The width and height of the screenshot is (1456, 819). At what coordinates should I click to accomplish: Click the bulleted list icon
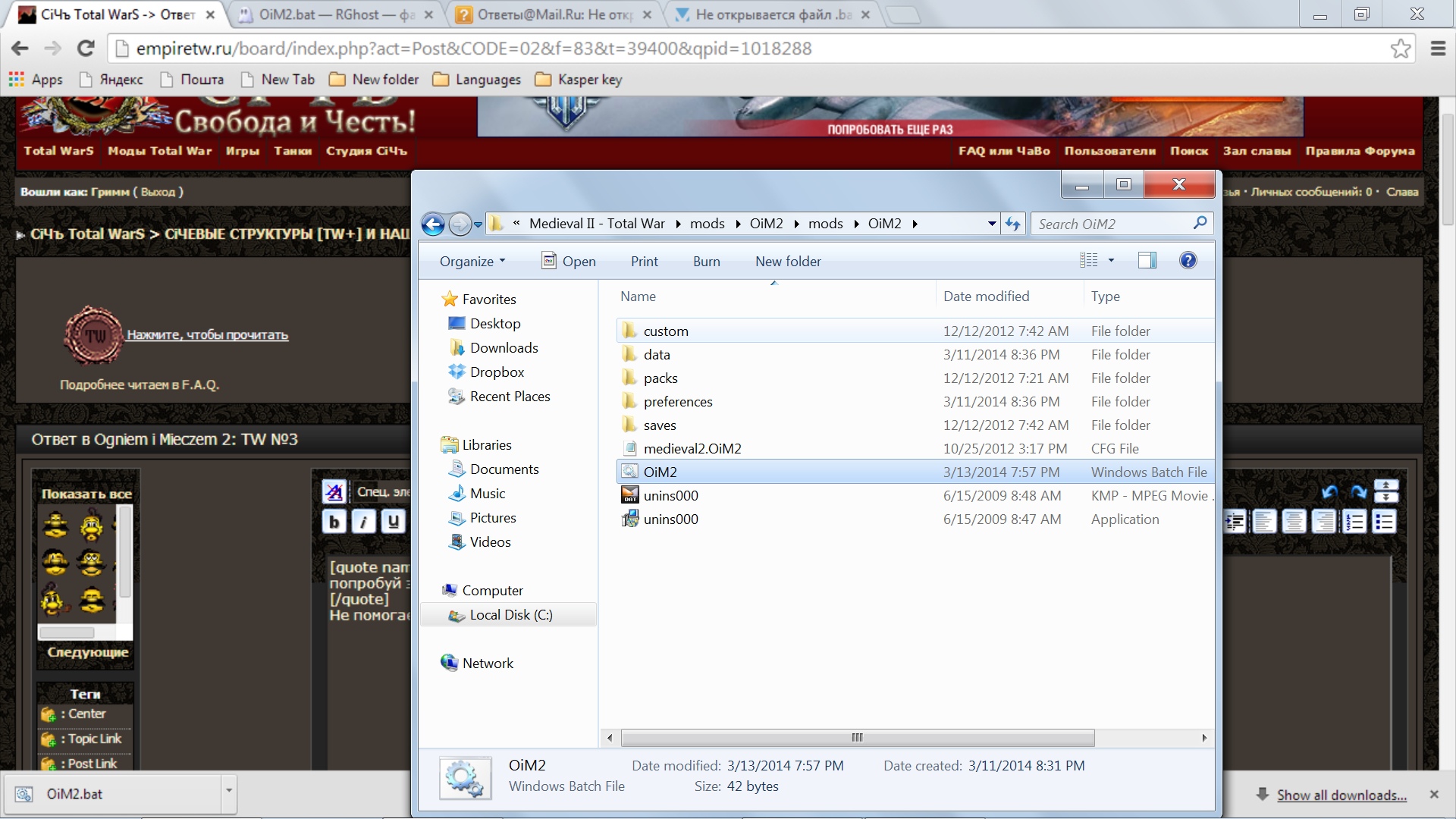pos(1384,522)
